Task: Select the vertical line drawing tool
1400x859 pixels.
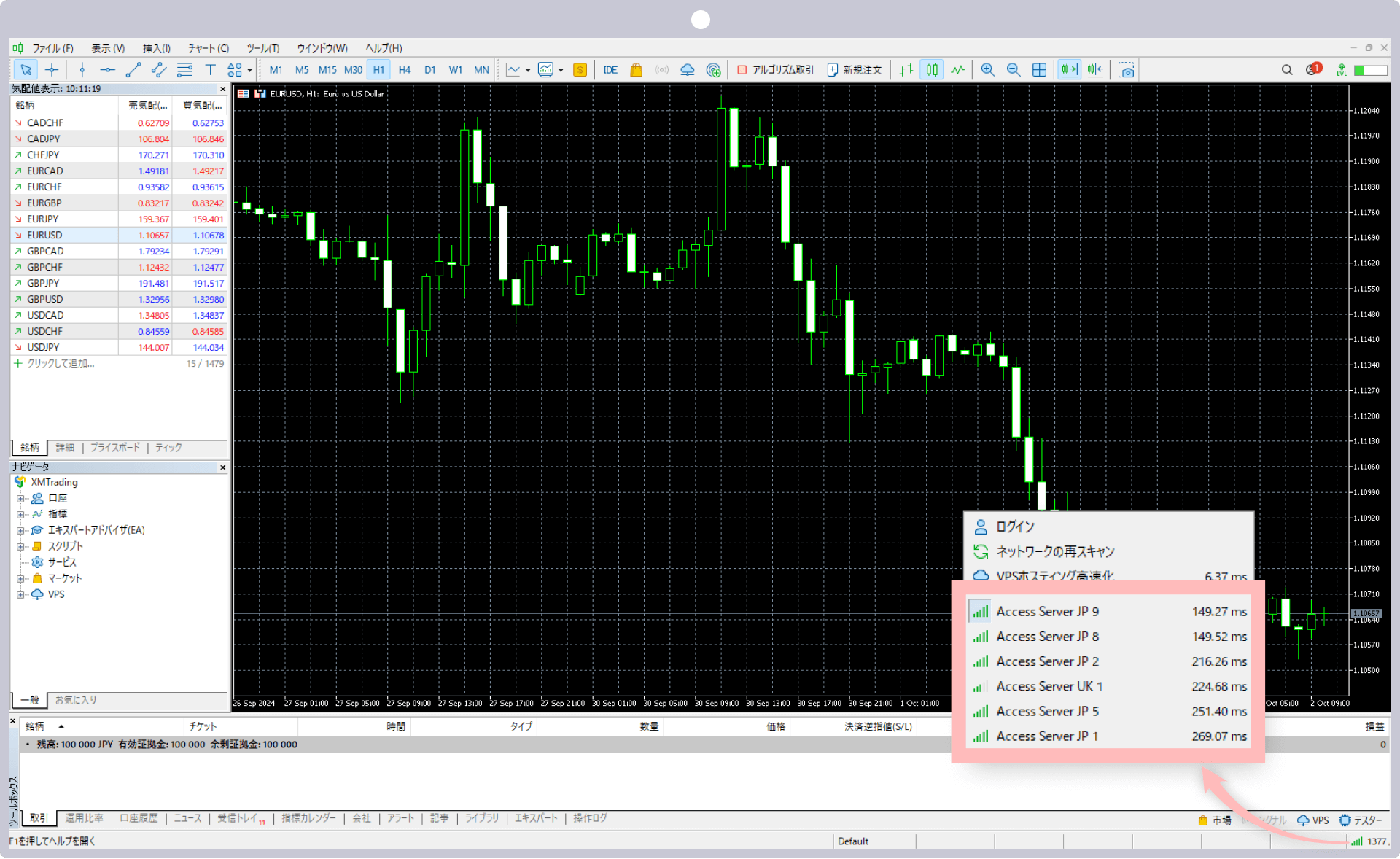Action: pyautogui.click(x=82, y=70)
